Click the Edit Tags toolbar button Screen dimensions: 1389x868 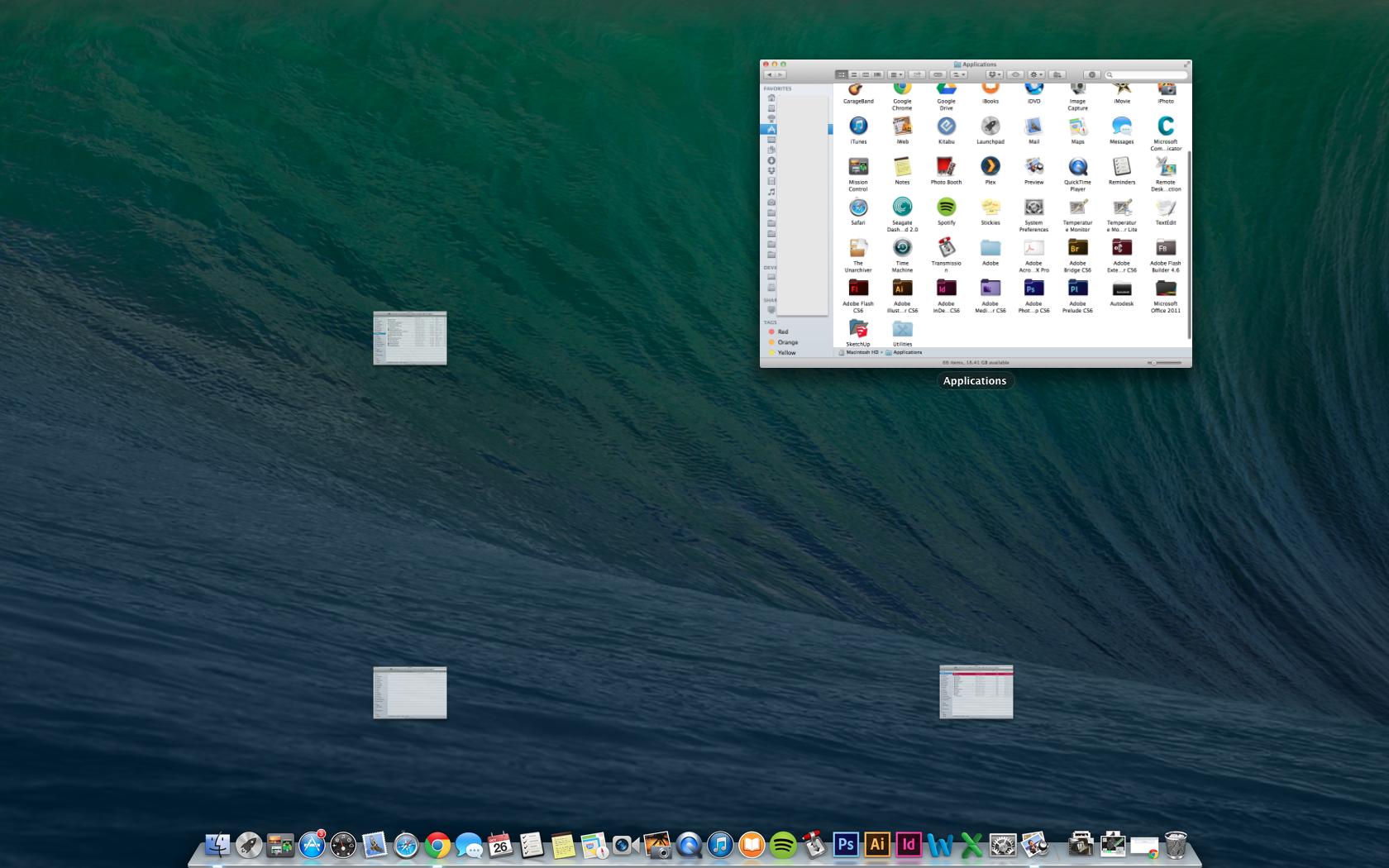point(938,74)
